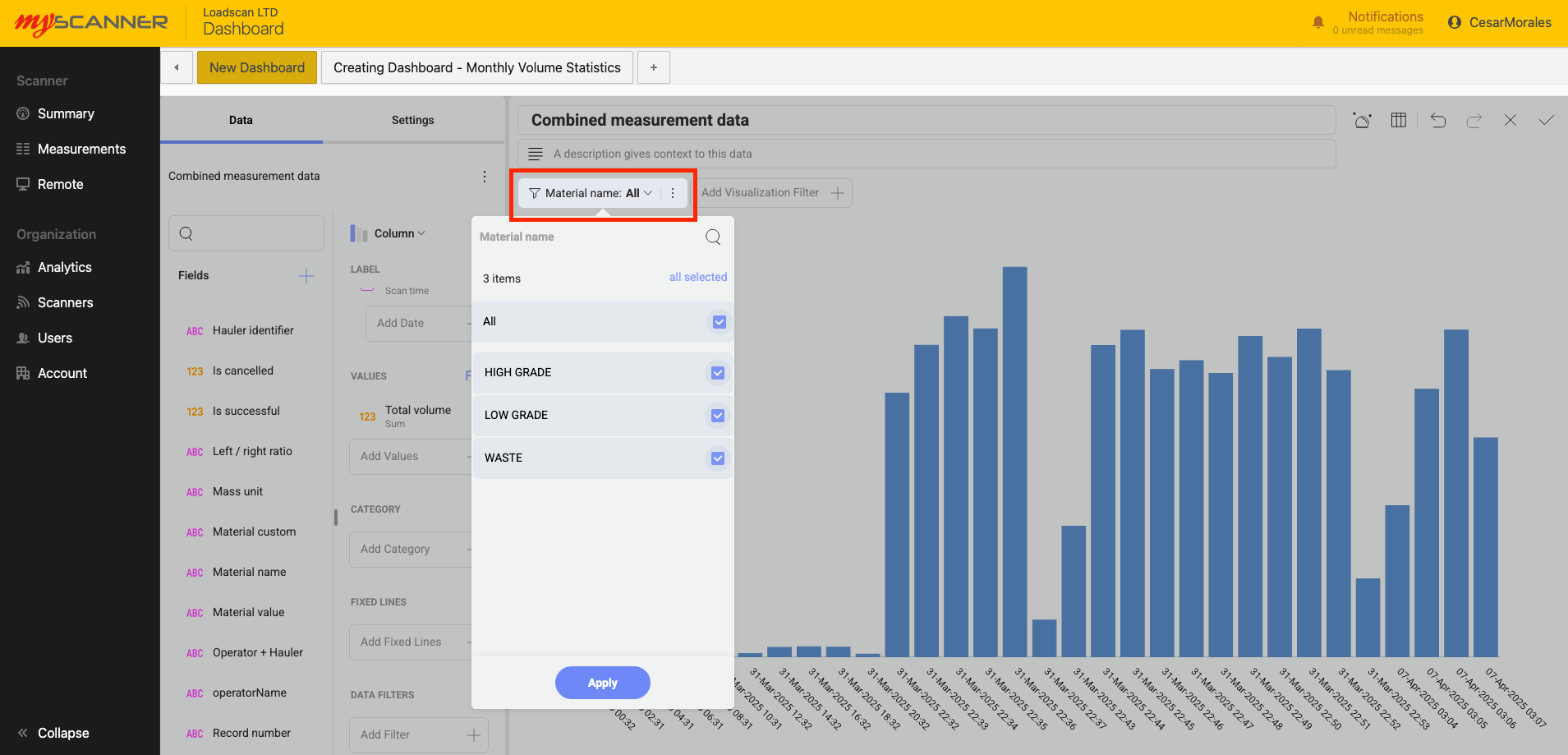Discard changes with the X icon
Screen dimensions: 1568x755
[x=1511, y=120]
